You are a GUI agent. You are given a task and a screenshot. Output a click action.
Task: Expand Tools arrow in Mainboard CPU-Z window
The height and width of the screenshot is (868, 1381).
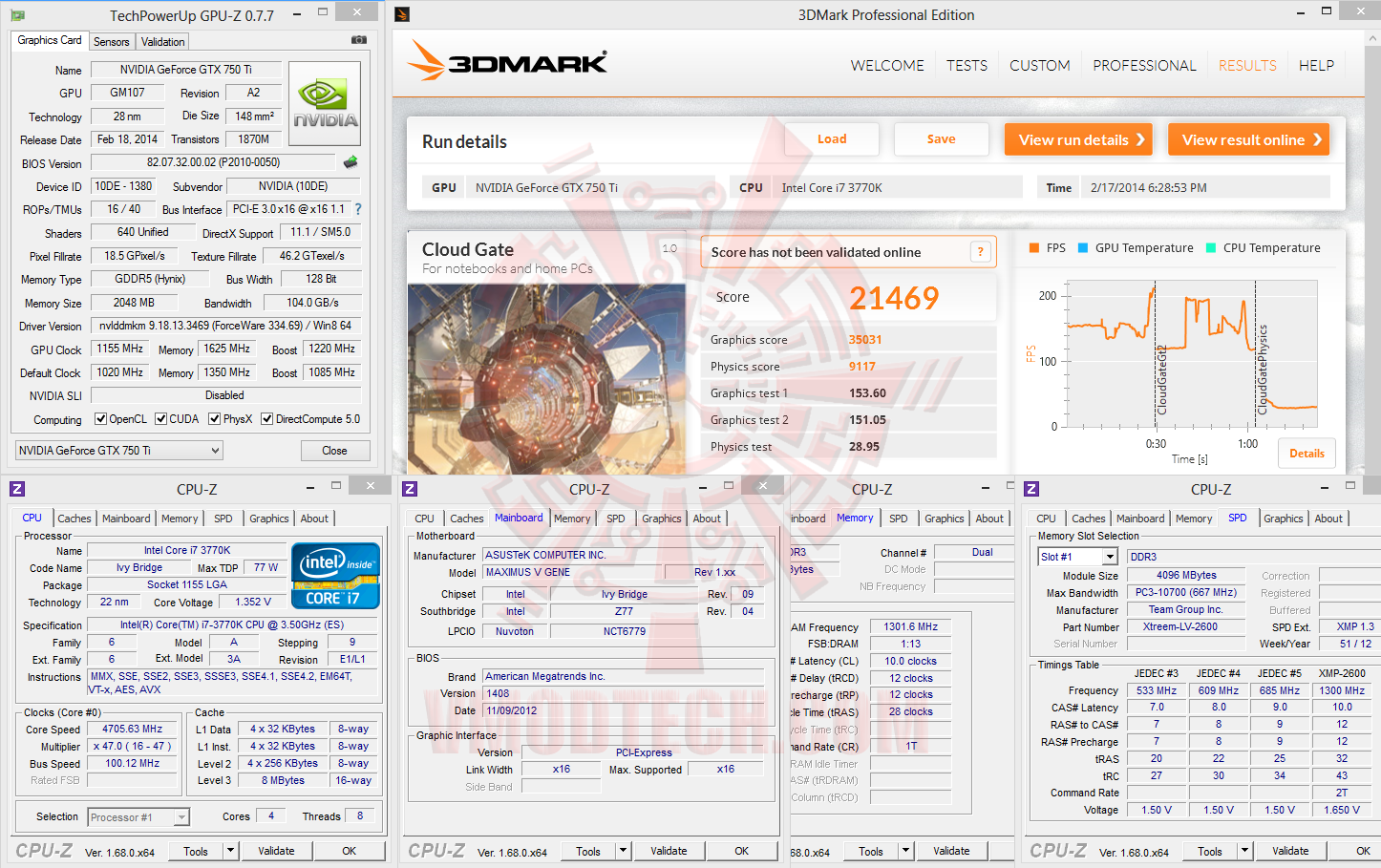[x=623, y=851]
